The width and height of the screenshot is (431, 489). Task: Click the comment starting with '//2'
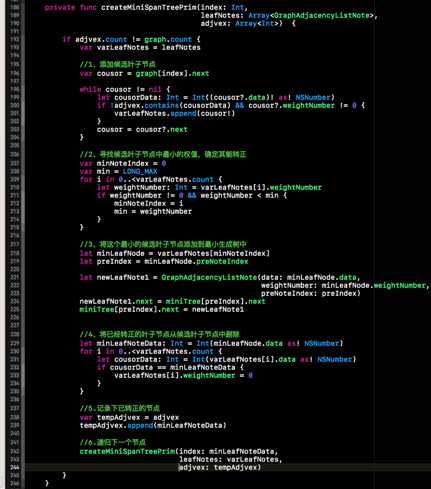(x=163, y=154)
